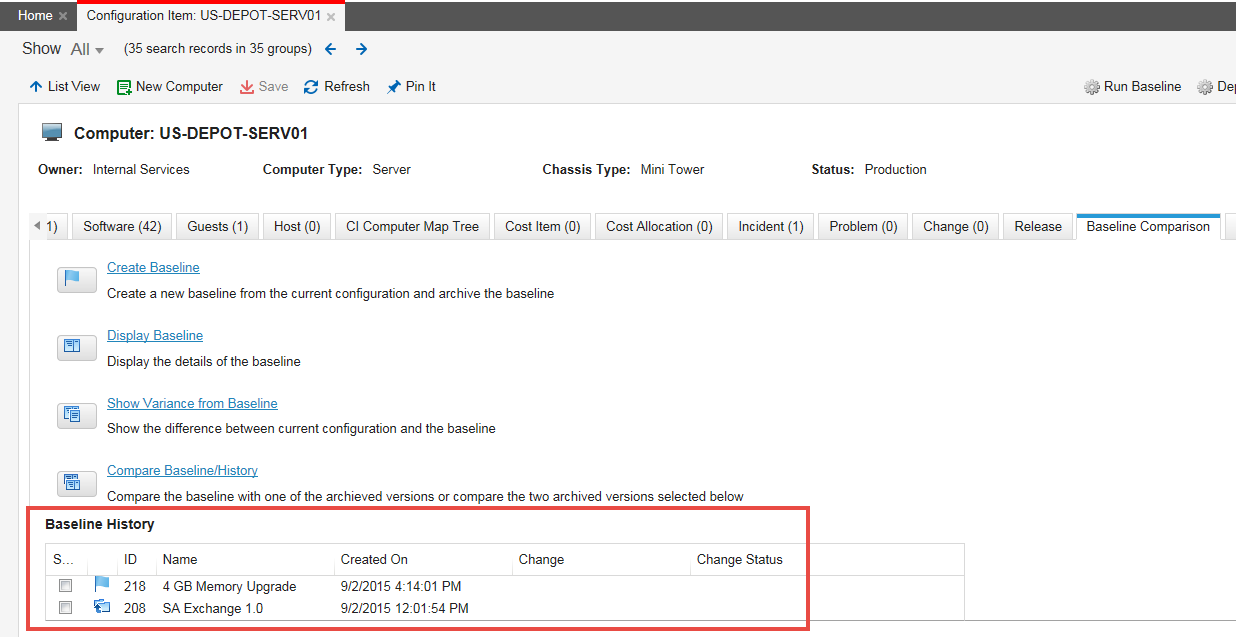Click the Compare Baseline/History link
The height and width of the screenshot is (637, 1236).
point(182,471)
